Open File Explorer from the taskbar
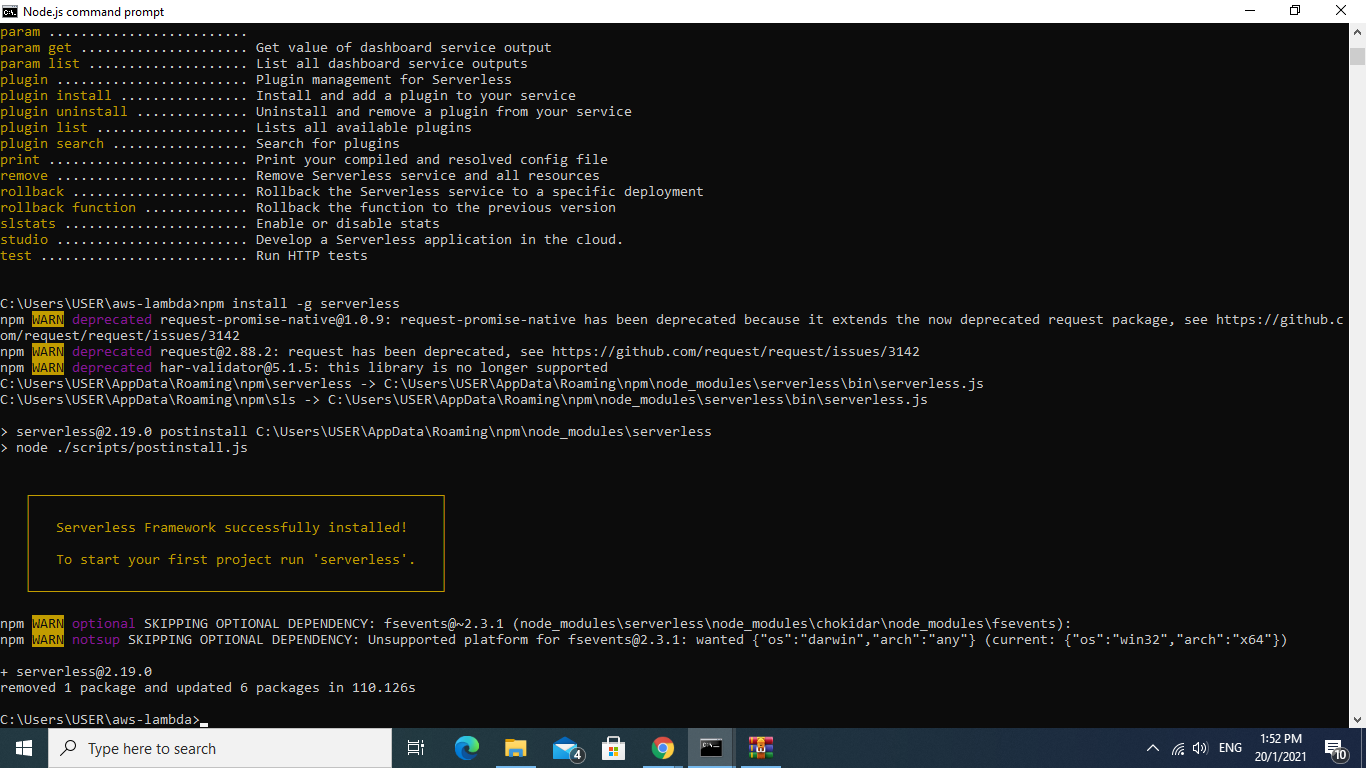The height and width of the screenshot is (768, 1366). click(x=516, y=748)
